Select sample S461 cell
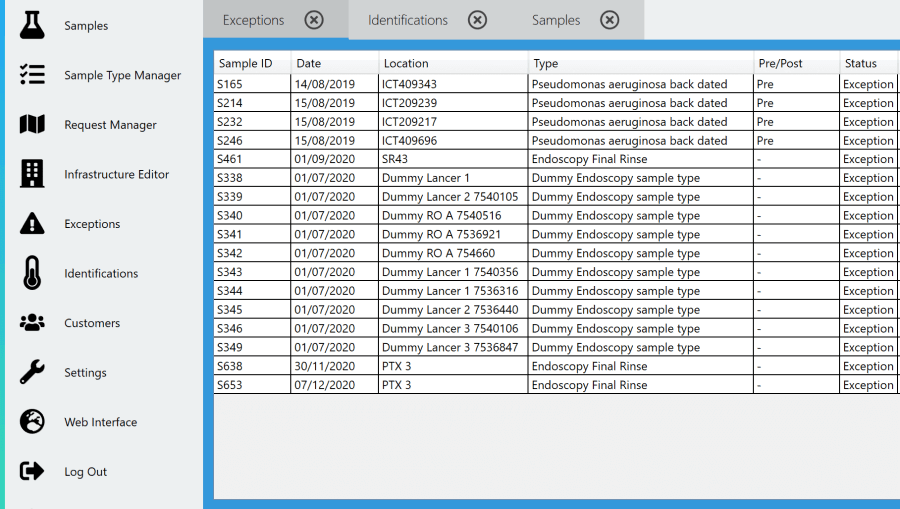900x509 pixels. coord(253,159)
